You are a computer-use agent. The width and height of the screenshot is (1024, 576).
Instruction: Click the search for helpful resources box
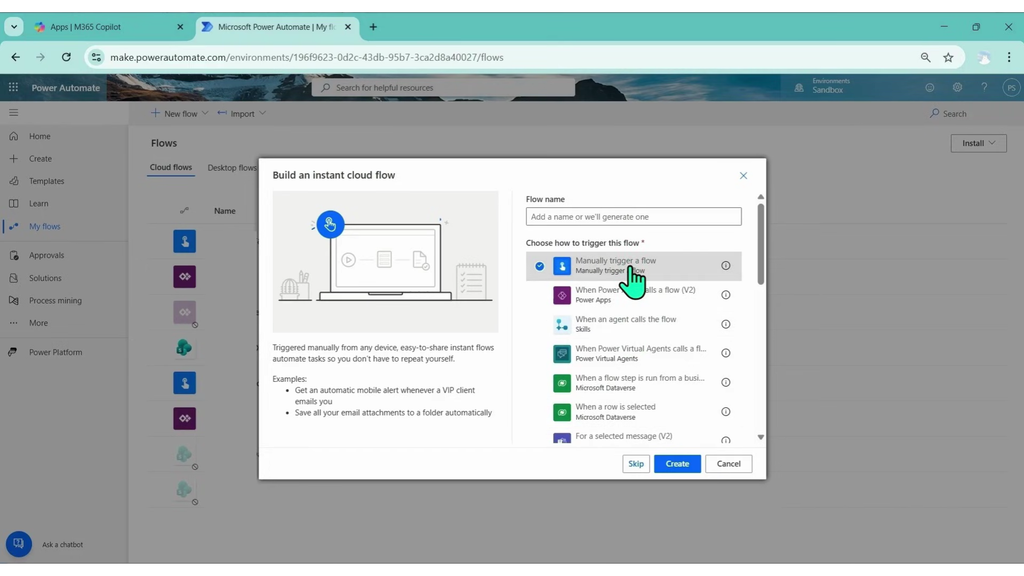click(x=443, y=88)
